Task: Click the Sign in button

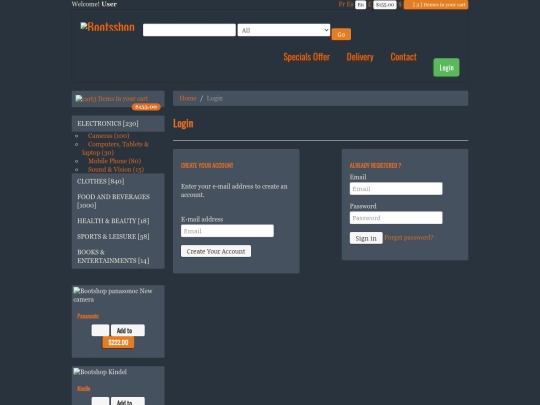Action: [366, 238]
